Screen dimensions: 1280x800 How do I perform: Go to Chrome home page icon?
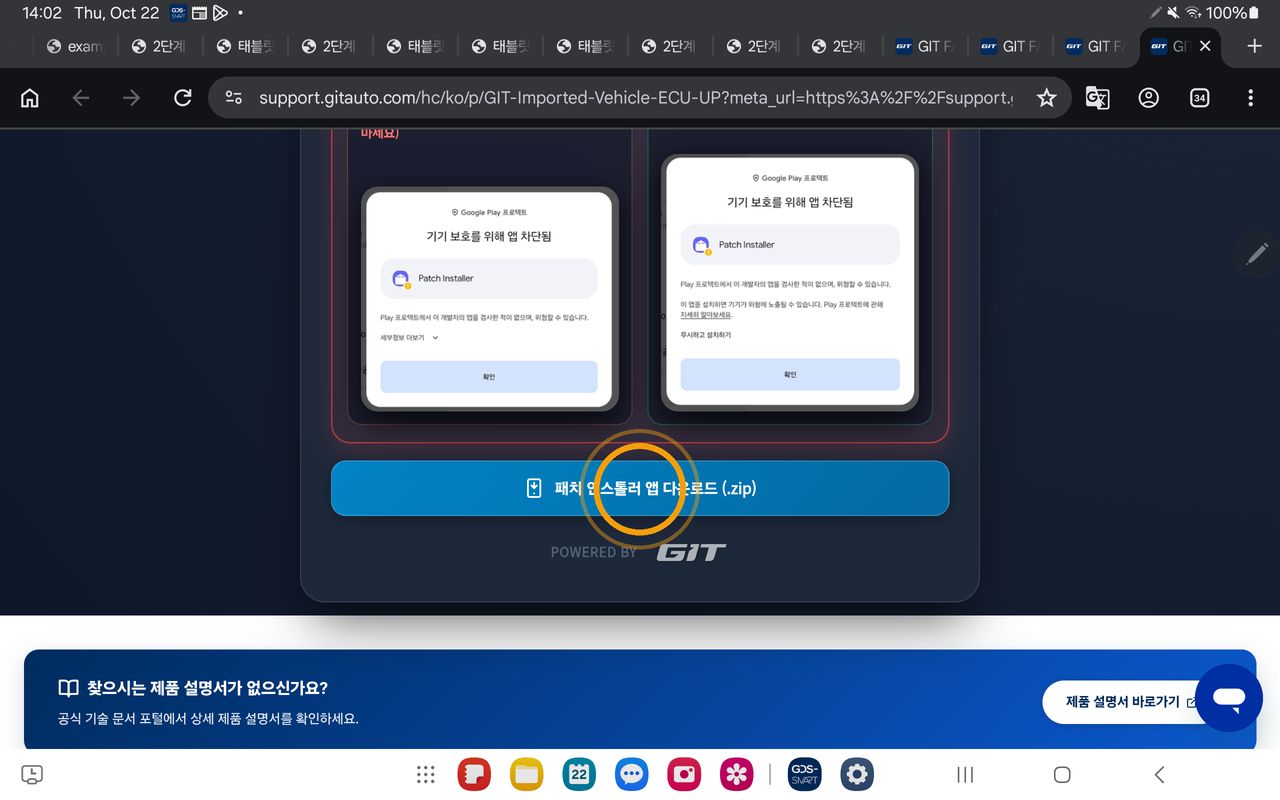30,98
